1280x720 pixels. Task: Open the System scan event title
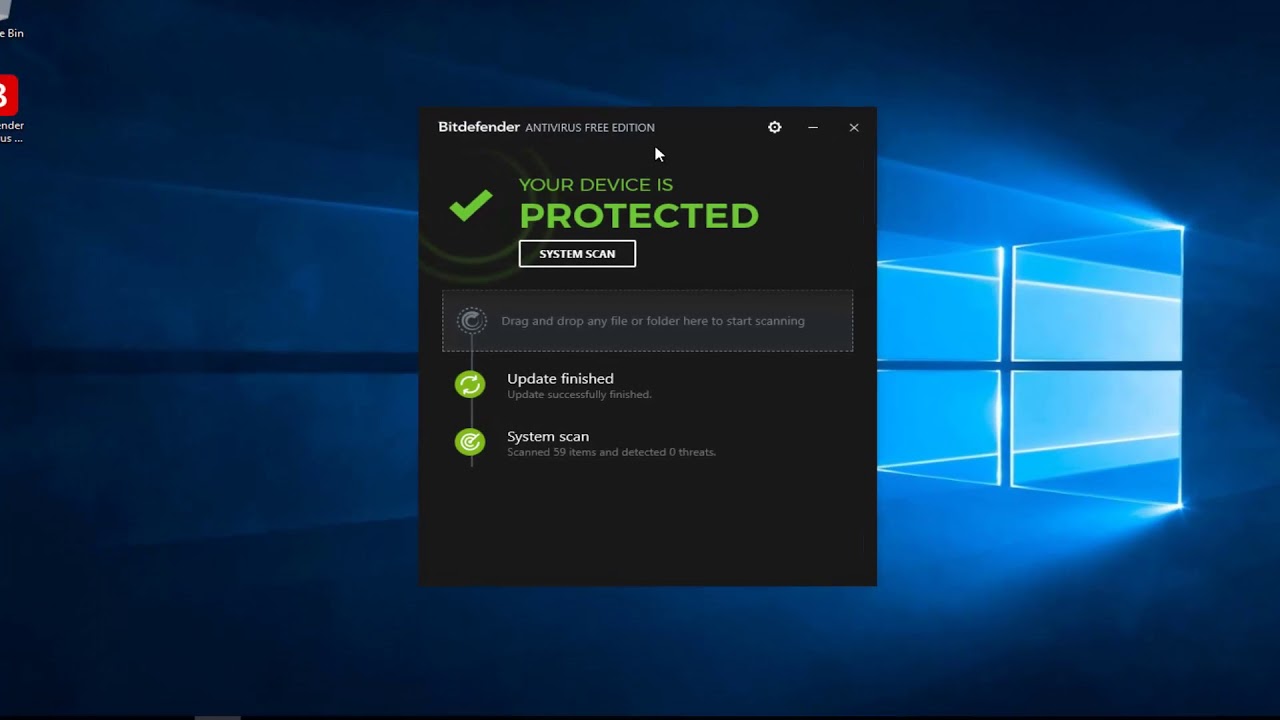click(548, 436)
